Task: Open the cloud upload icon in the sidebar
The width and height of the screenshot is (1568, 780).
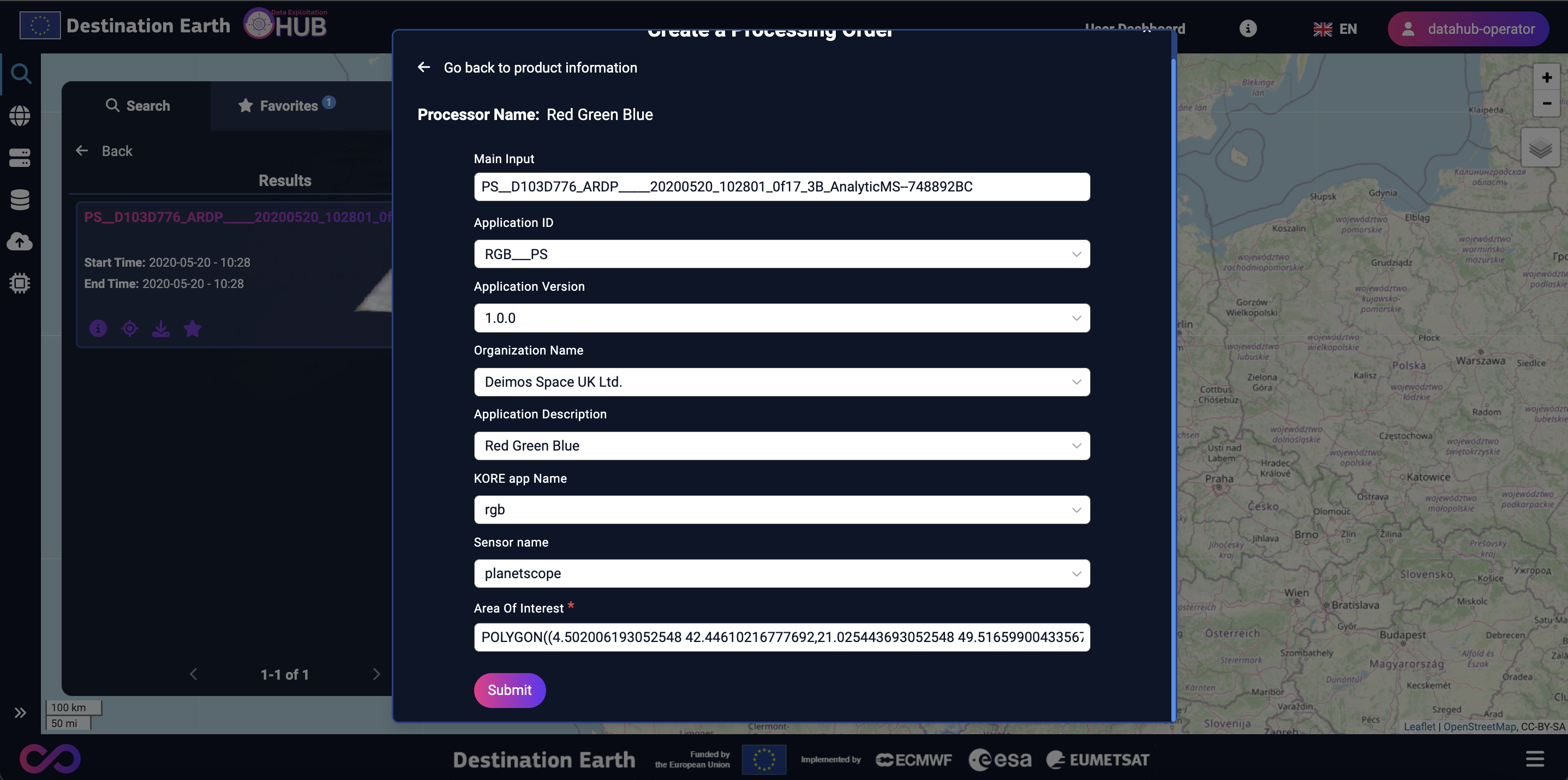Action: [x=20, y=242]
